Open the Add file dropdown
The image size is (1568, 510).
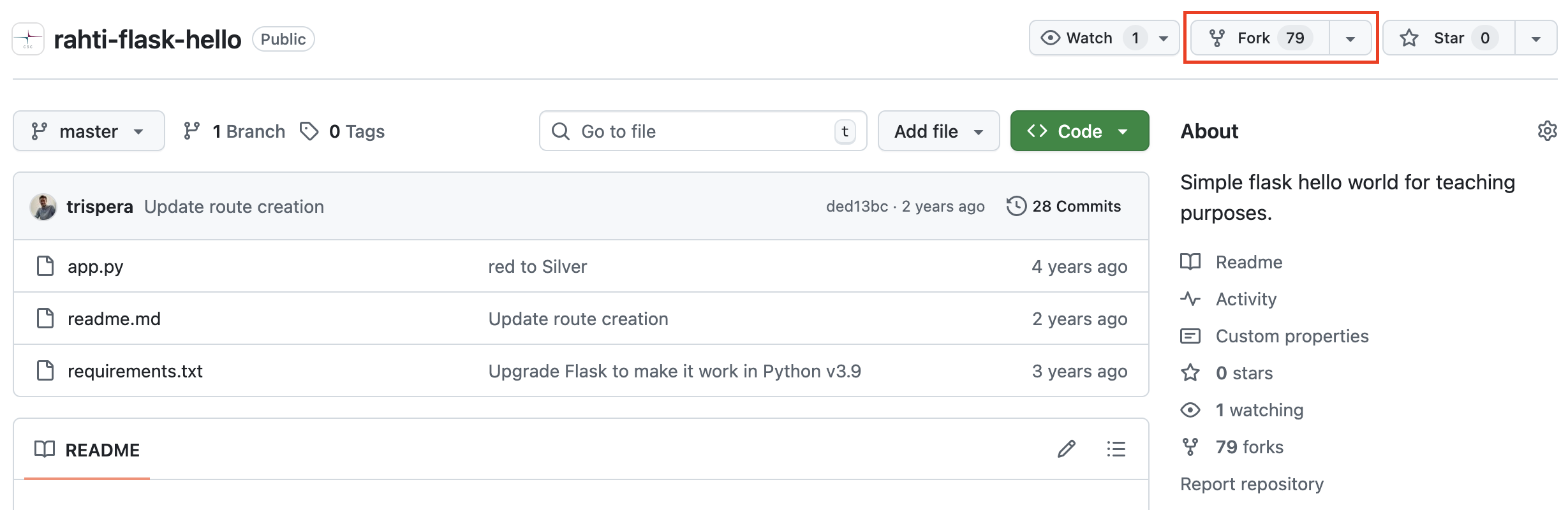click(938, 131)
